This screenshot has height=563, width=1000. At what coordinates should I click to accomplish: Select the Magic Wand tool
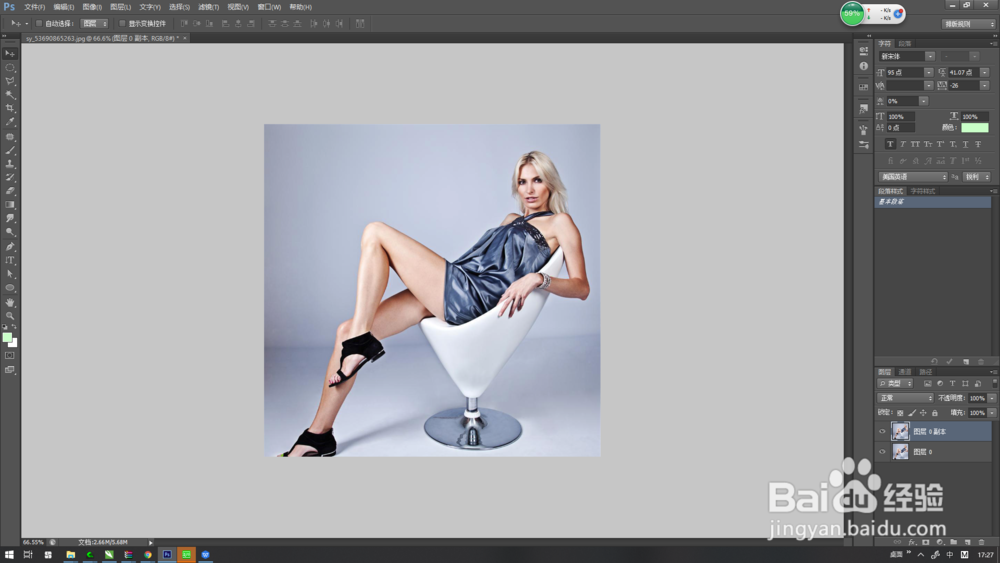[x=10, y=94]
